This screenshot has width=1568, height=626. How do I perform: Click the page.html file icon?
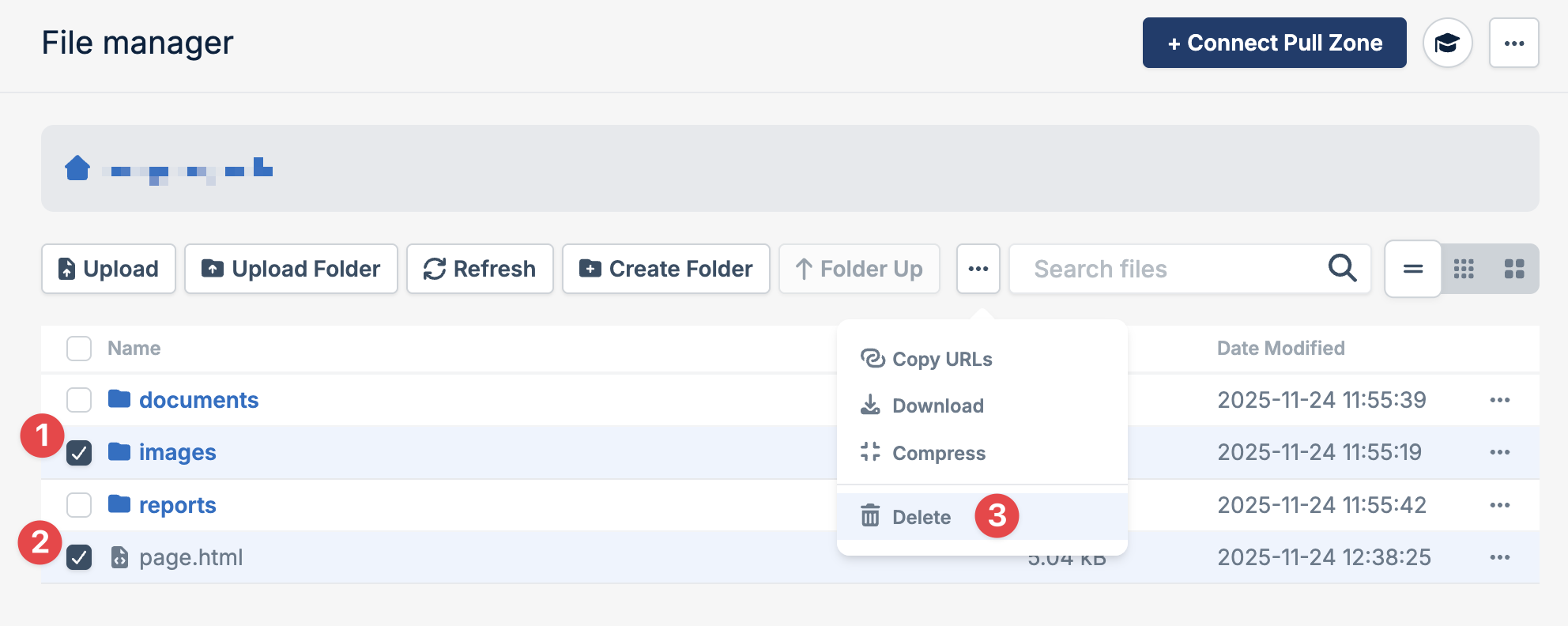tap(119, 557)
